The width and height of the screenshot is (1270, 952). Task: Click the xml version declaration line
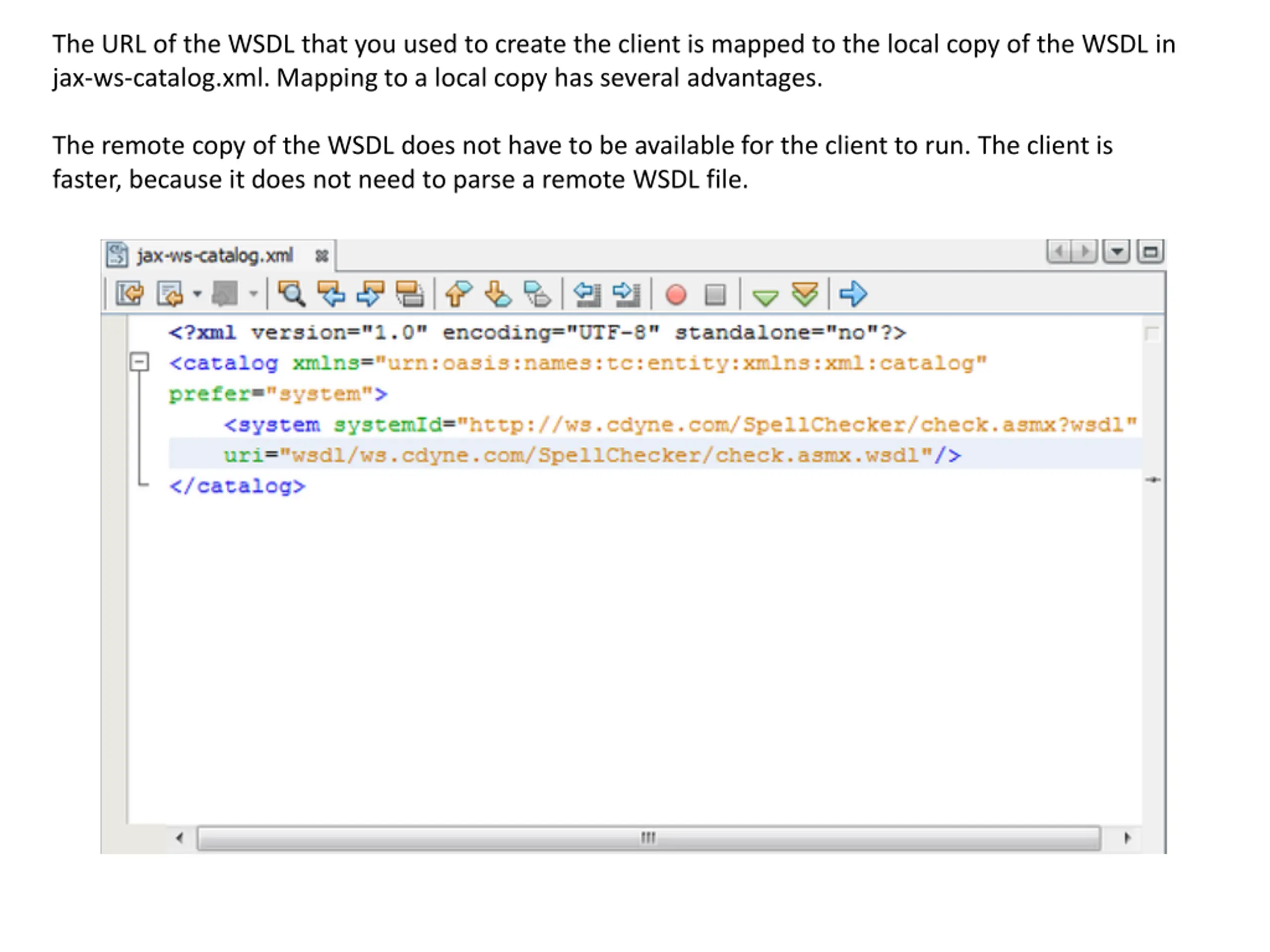point(537,333)
